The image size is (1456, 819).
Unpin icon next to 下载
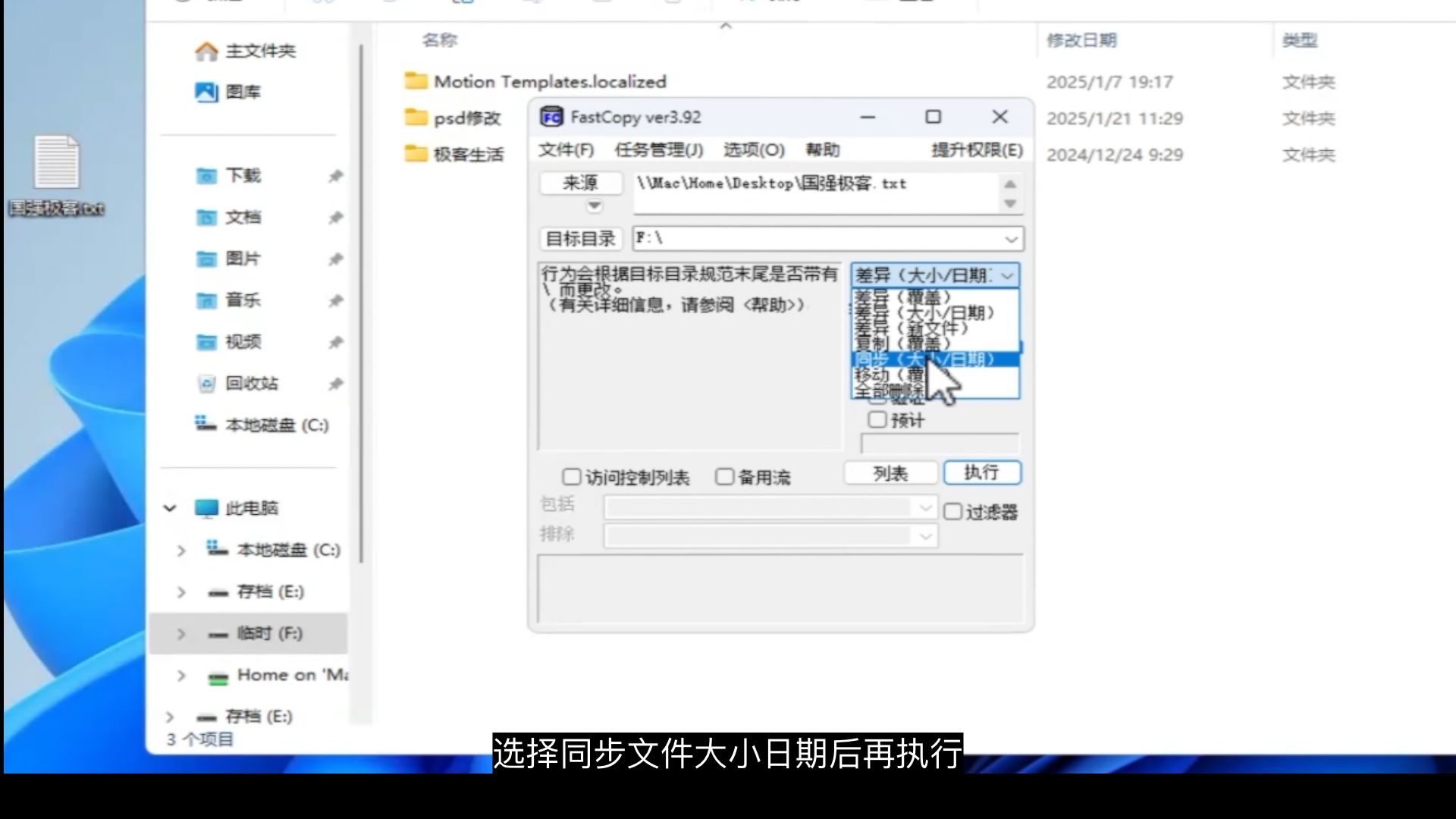point(335,177)
